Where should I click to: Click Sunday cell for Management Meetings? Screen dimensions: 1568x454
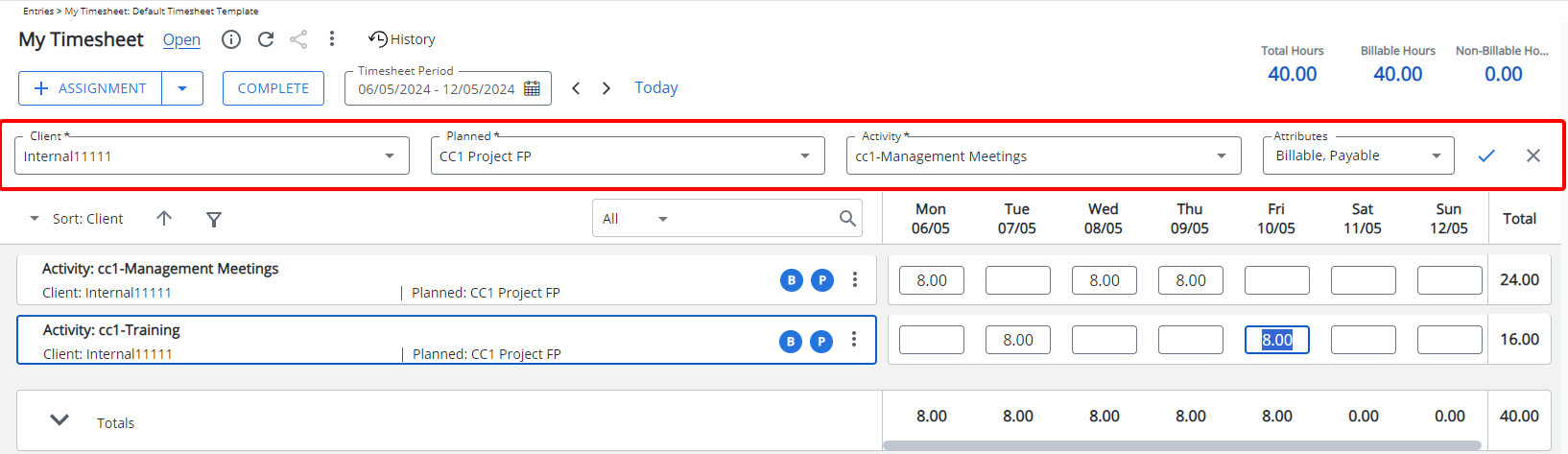1450,280
